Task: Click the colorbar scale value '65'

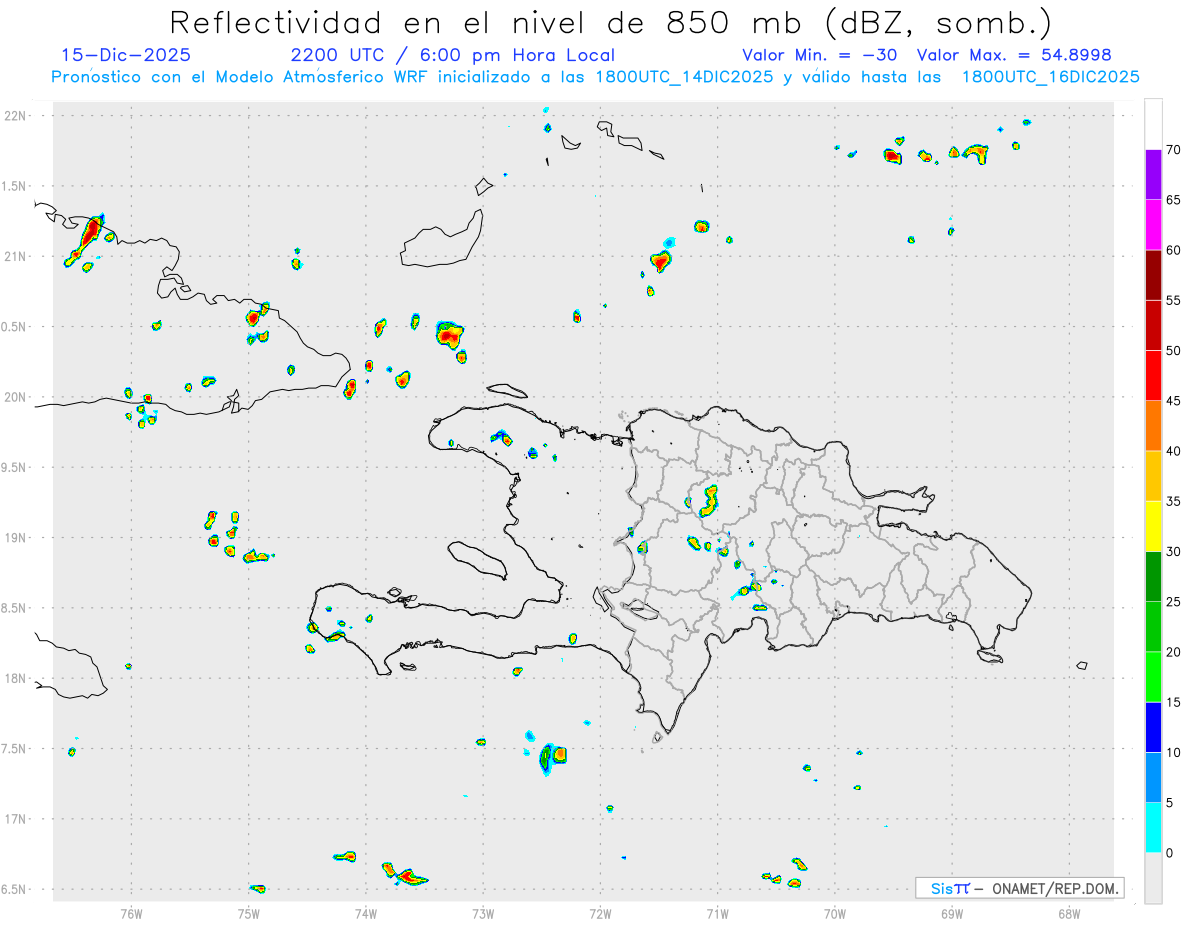Action: [1174, 200]
